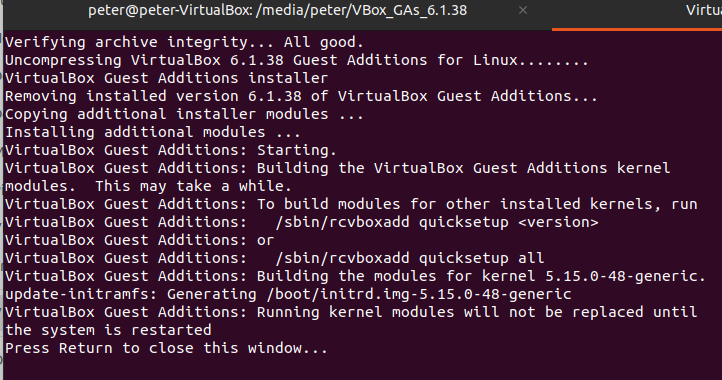Click the 'Removing installed version 6.1.38' line
The image size is (722, 380).
tap(301, 96)
